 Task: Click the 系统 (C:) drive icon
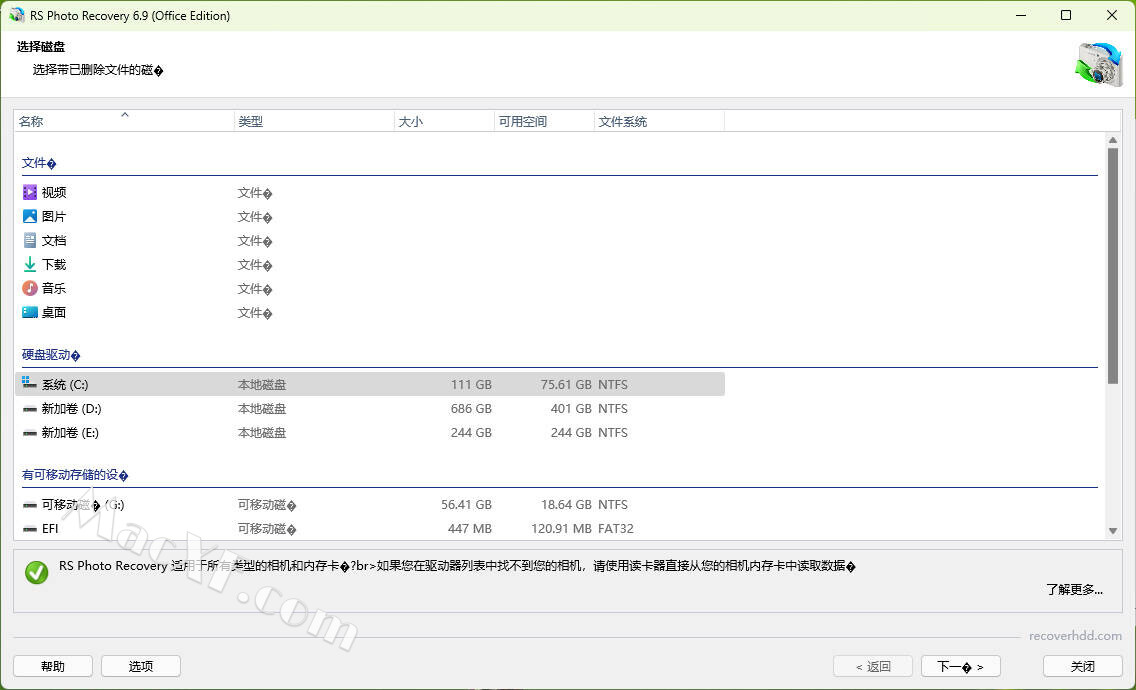30,383
